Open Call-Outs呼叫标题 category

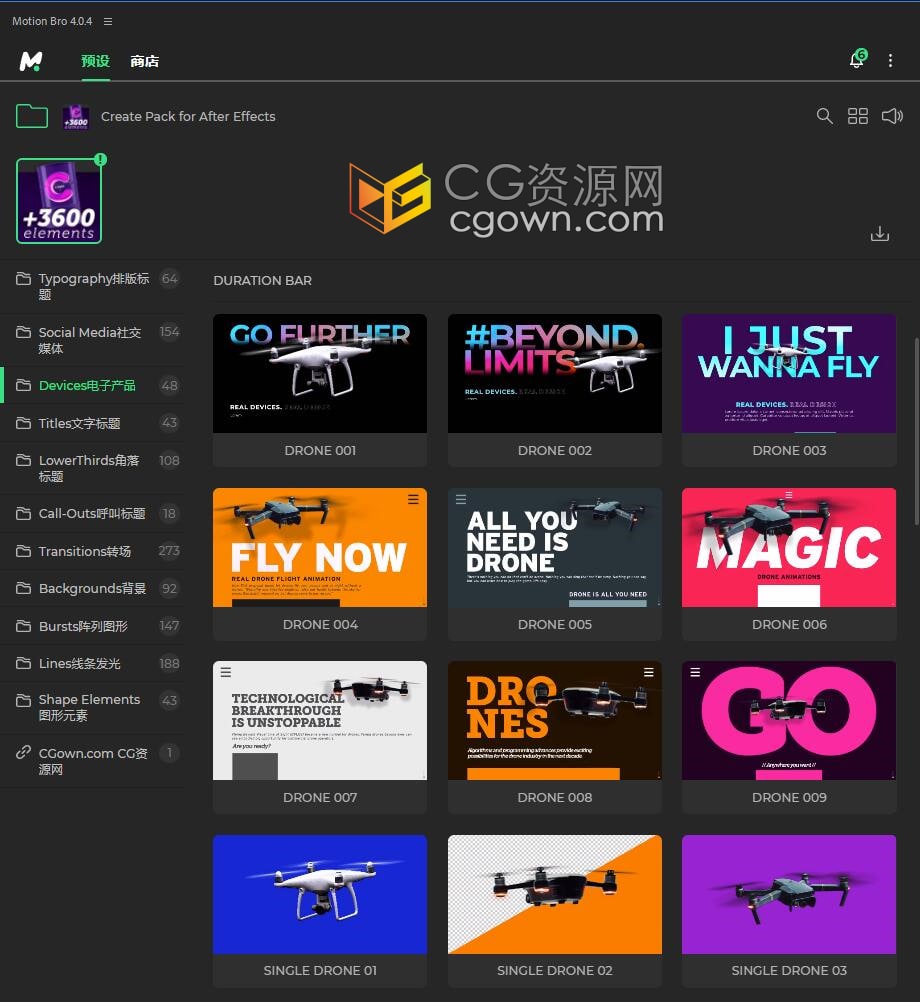(x=93, y=513)
